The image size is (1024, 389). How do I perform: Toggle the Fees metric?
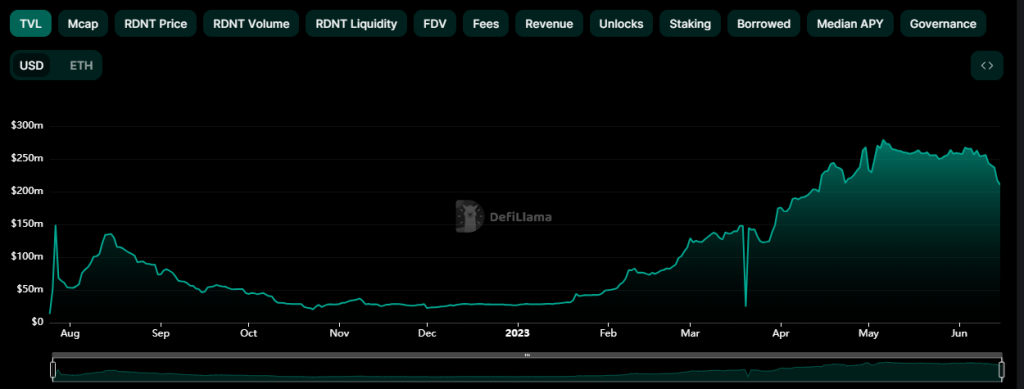486,24
